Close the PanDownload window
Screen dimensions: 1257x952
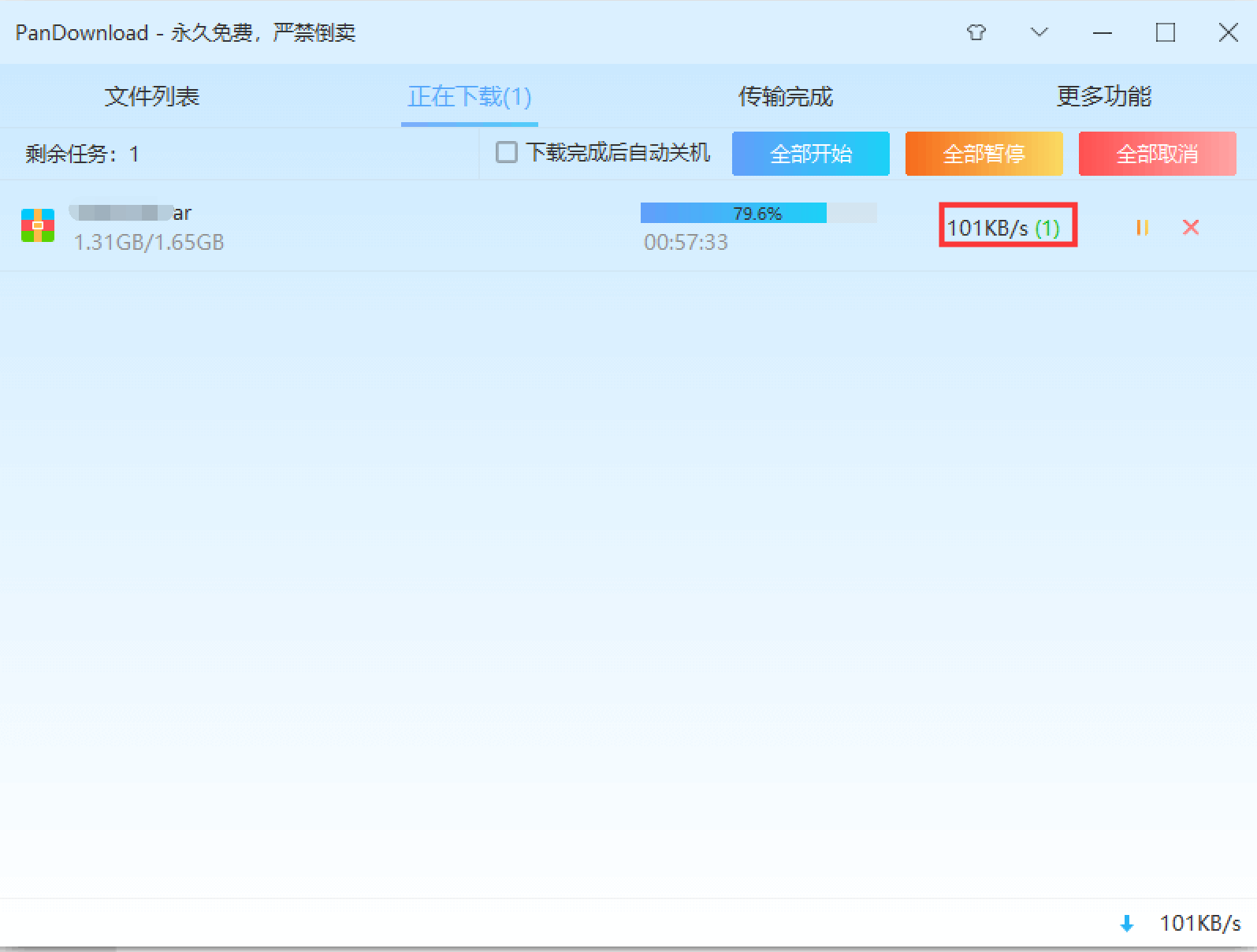[x=1228, y=32]
